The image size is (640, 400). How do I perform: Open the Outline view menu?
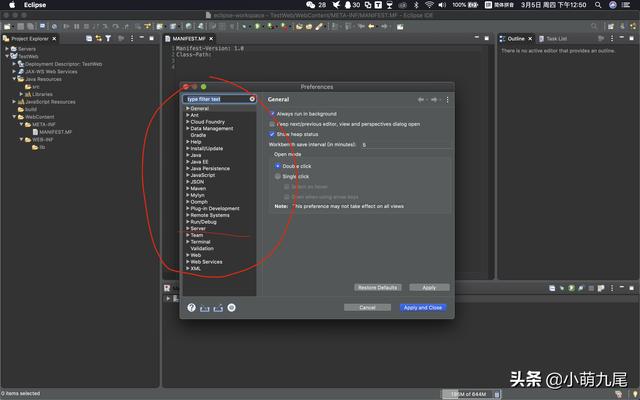coord(612,38)
